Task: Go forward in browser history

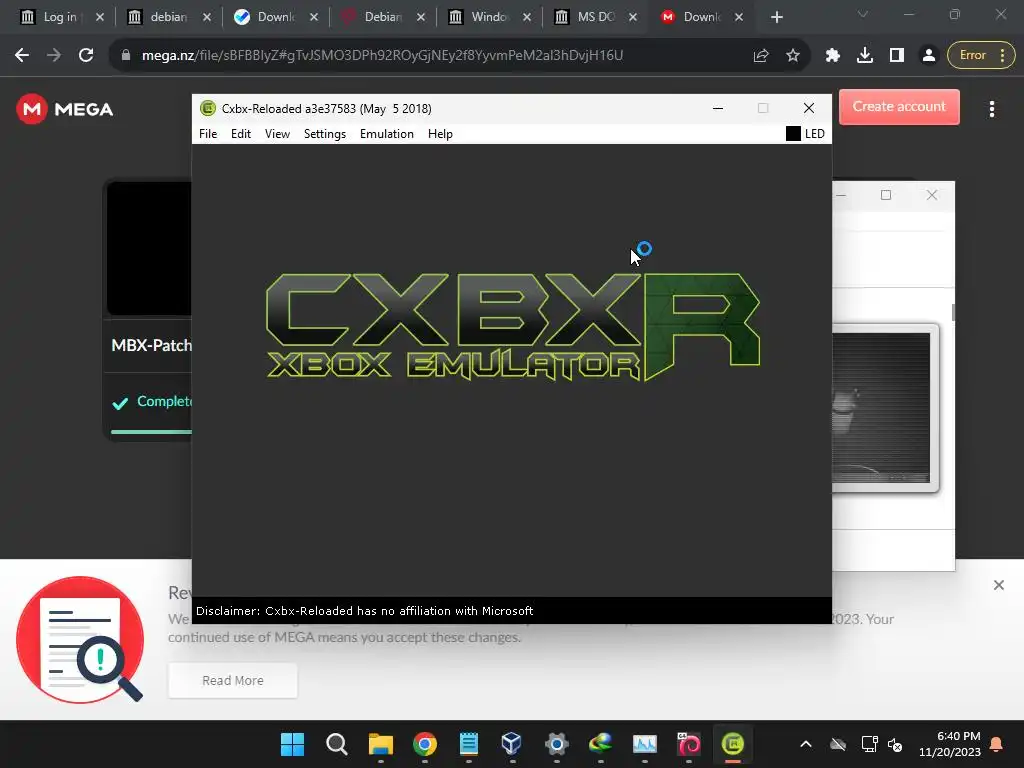Action: (54, 56)
